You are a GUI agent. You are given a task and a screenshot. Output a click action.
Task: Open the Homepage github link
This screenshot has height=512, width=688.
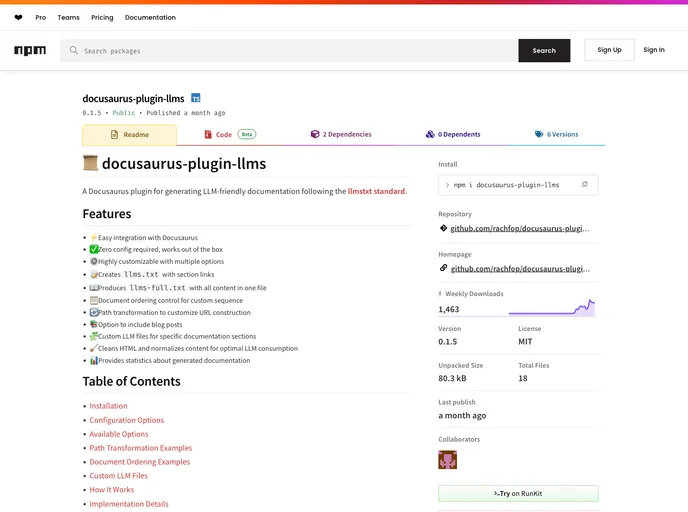[520, 269]
